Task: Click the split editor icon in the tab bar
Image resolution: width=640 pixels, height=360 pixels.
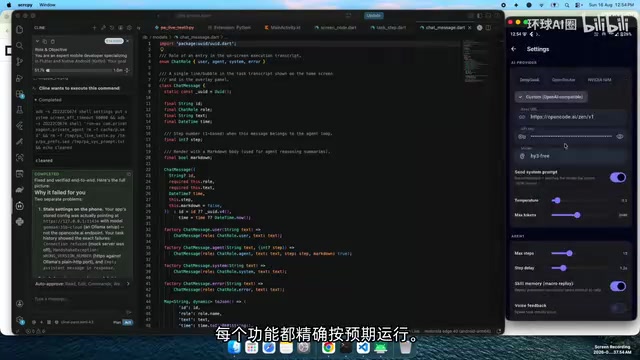Action: click(489, 28)
